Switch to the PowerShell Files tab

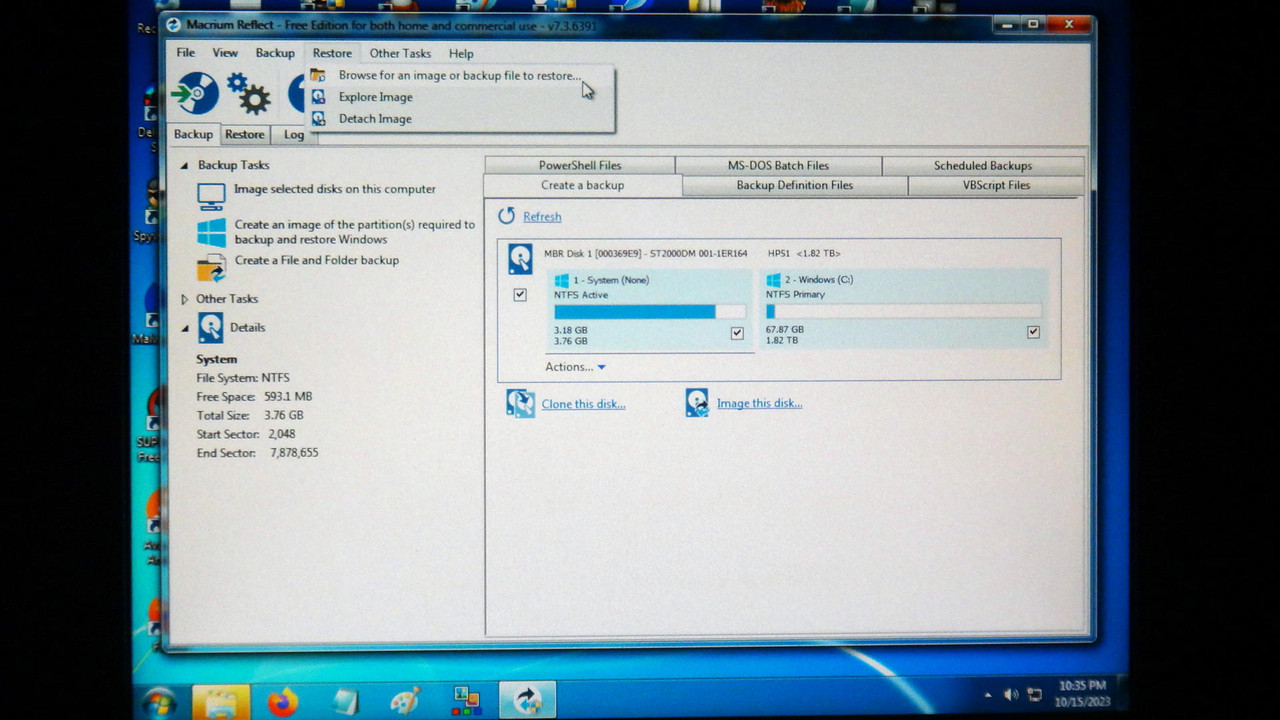pyautogui.click(x=580, y=165)
